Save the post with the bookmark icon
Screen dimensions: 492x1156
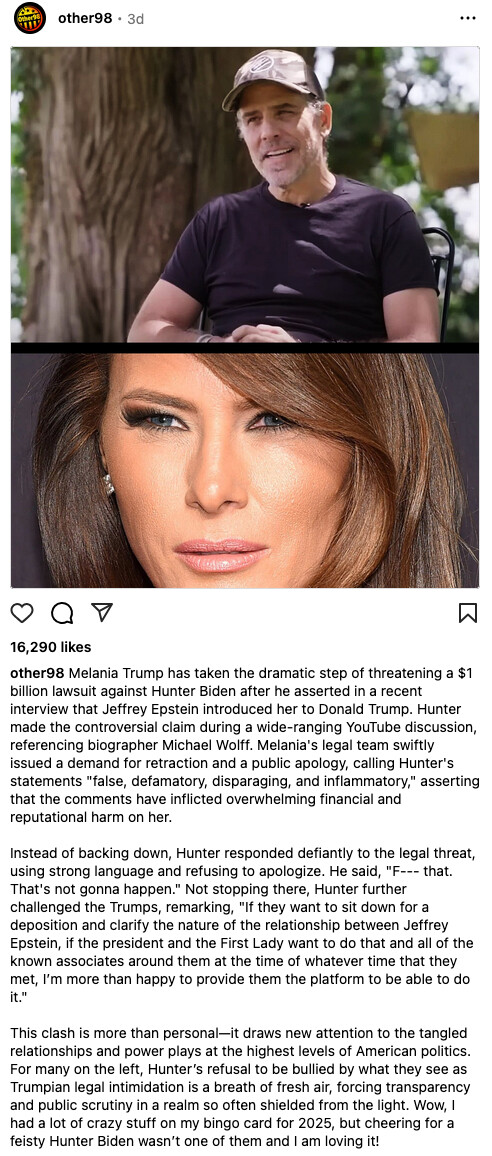tap(468, 613)
